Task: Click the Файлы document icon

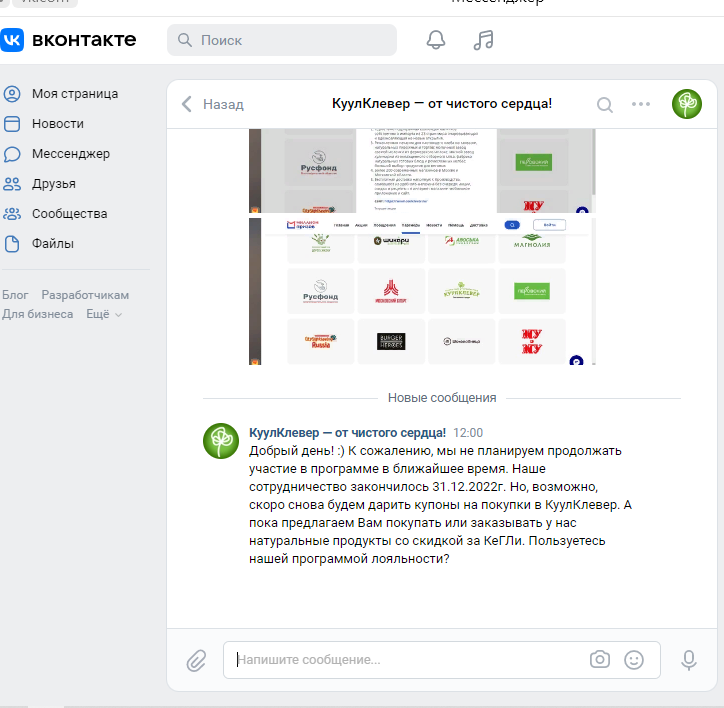Action: tap(12, 244)
